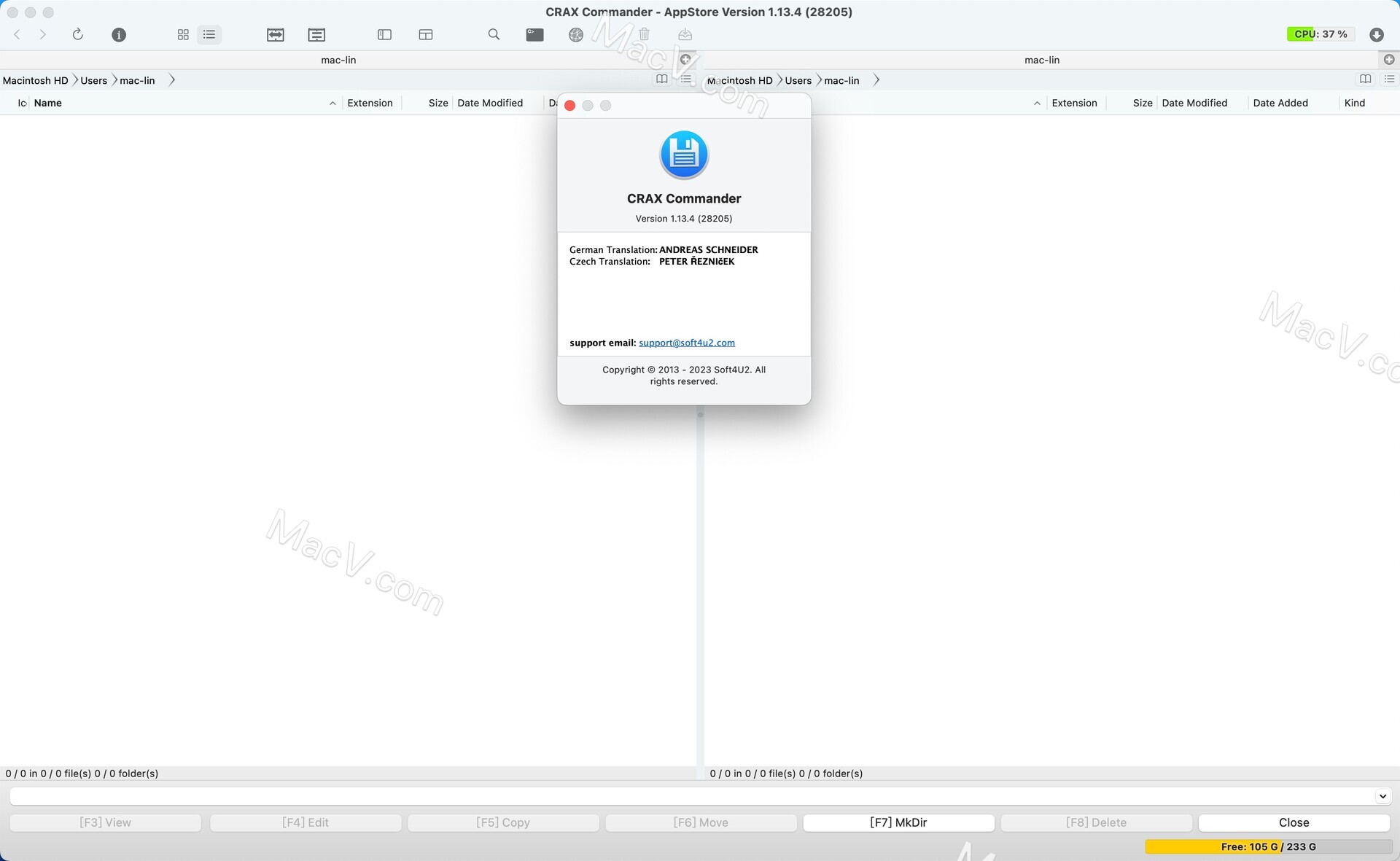This screenshot has width=1400, height=861.
Task: Open history list icon in left panel
Action: pyautogui.click(x=685, y=79)
